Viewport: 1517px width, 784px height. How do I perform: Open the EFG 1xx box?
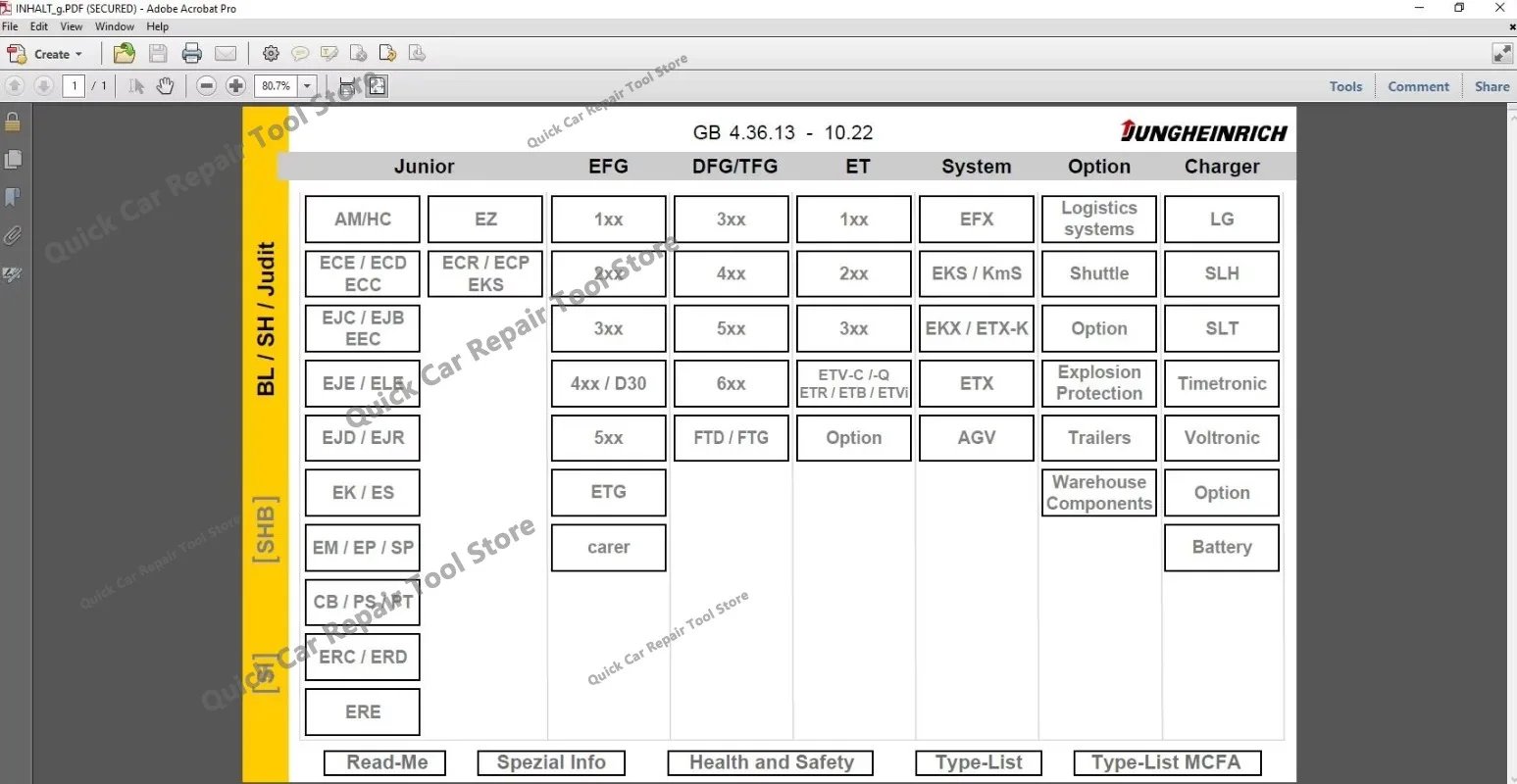click(608, 220)
